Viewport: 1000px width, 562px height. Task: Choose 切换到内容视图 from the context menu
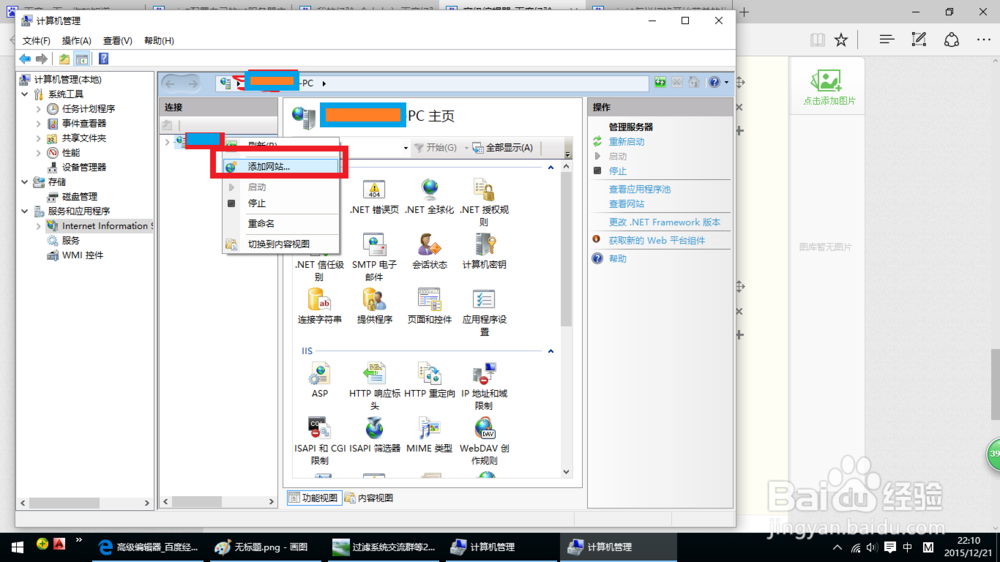(x=280, y=244)
